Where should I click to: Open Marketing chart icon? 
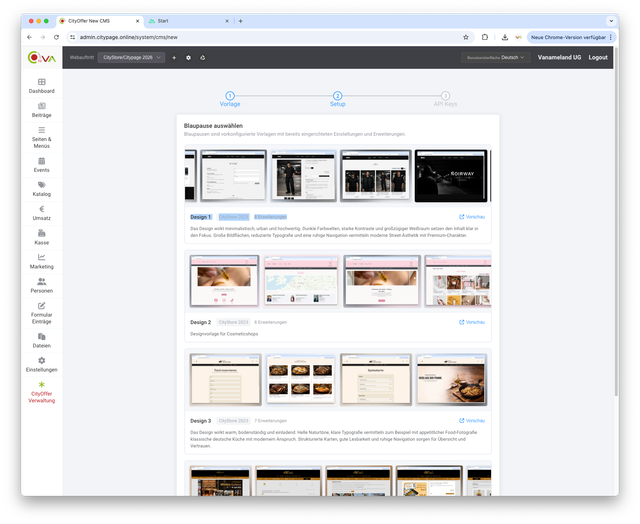[41, 258]
